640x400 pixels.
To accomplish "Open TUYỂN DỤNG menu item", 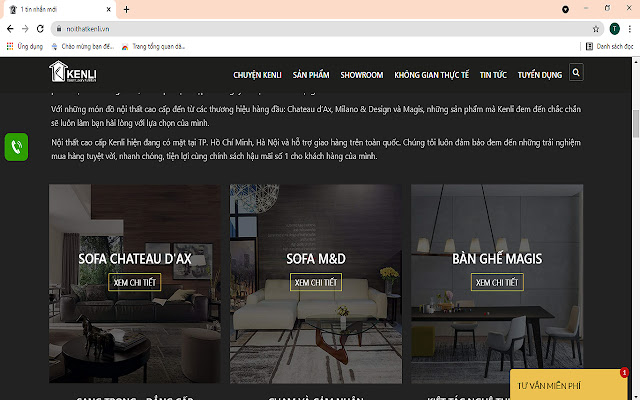I will [540, 75].
